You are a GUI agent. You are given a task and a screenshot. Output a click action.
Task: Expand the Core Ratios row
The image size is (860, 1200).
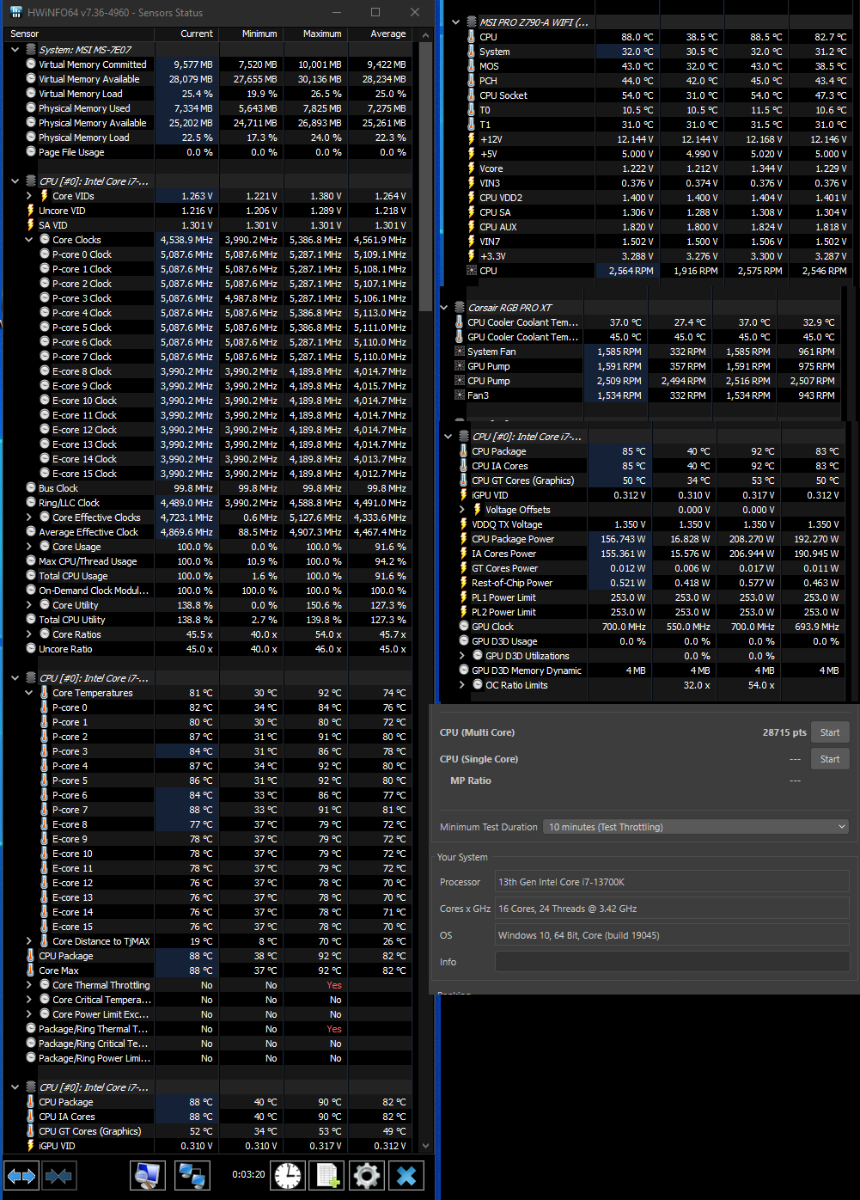[30, 634]
